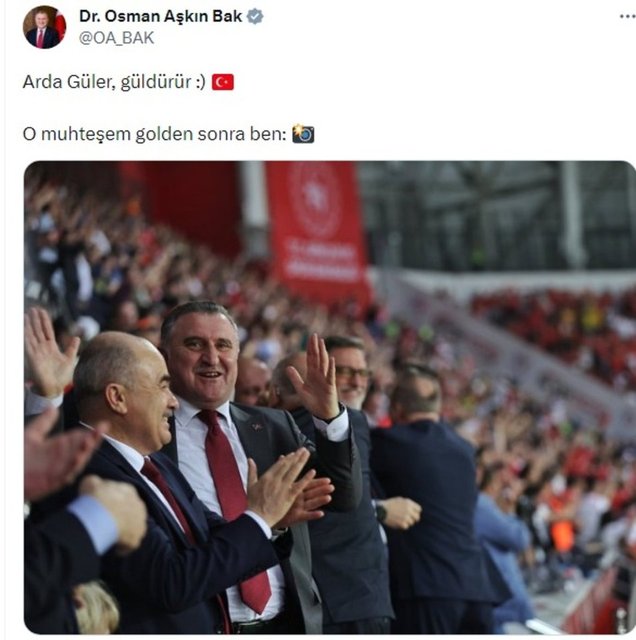Open the Dr. Osman Aşkın Bak name link
This screenshot has width=636, height=640.
point(160,16)
